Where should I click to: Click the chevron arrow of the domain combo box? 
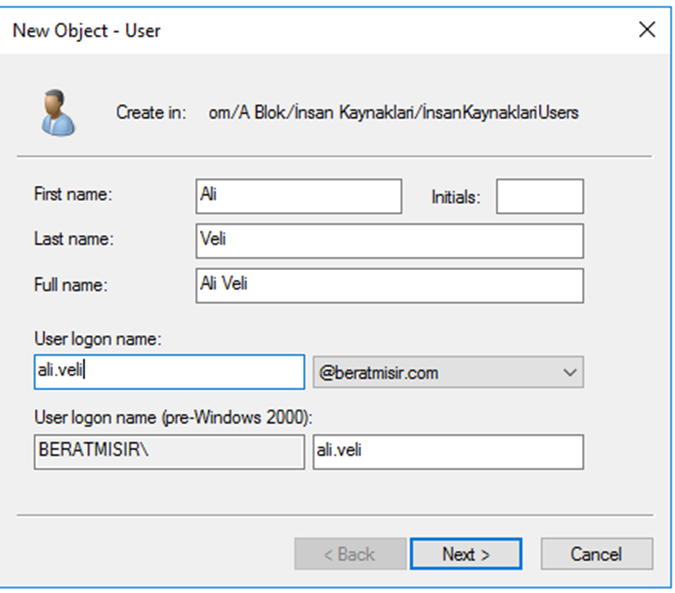570,373
